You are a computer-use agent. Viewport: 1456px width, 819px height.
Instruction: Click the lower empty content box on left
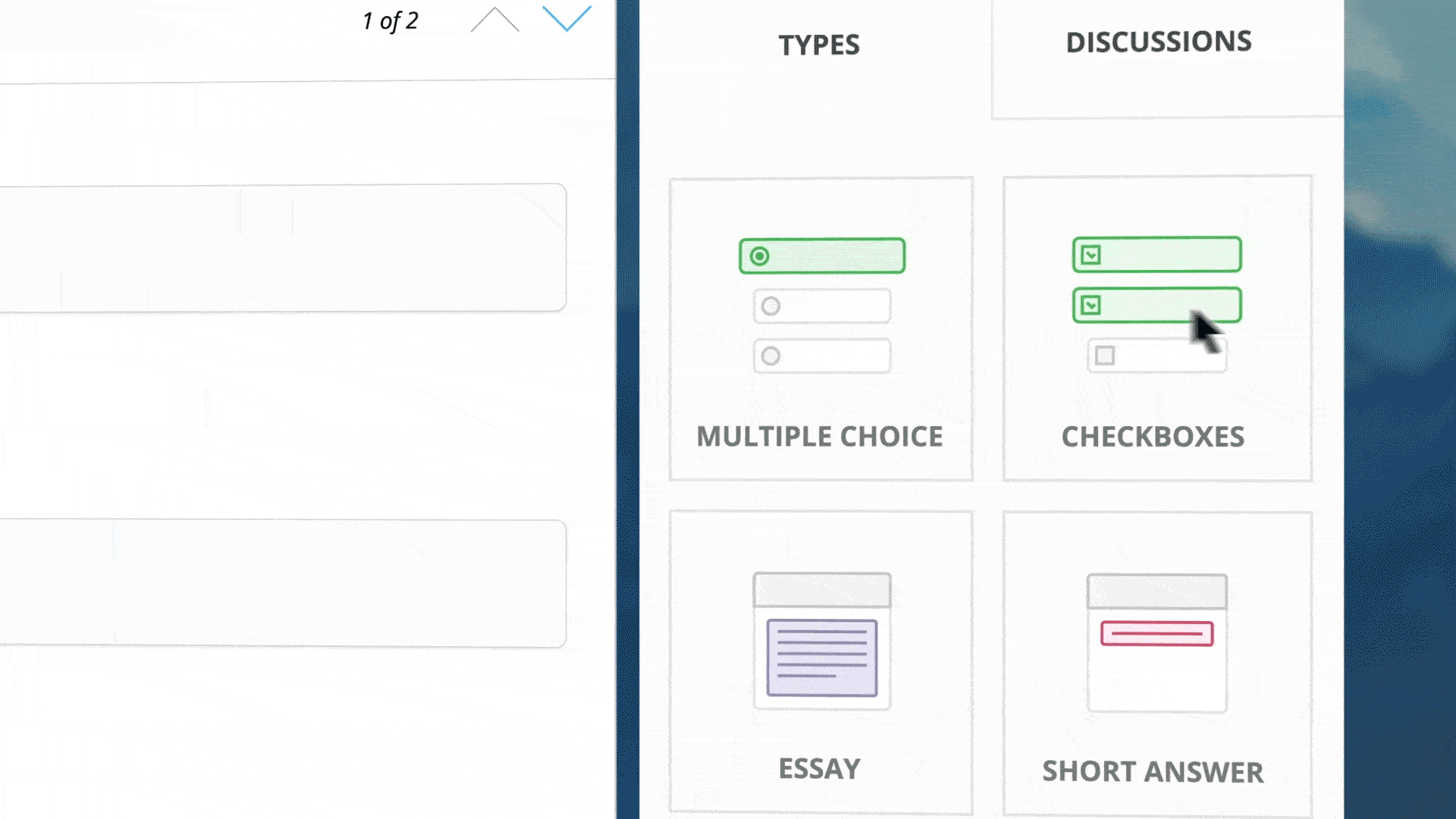[283, 584]
